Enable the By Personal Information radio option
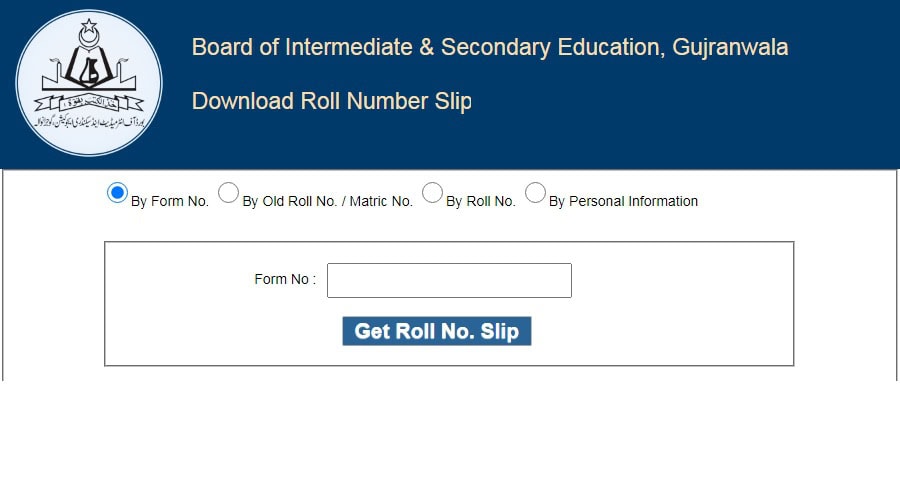 pyautogui.click(x=535, y=193)
